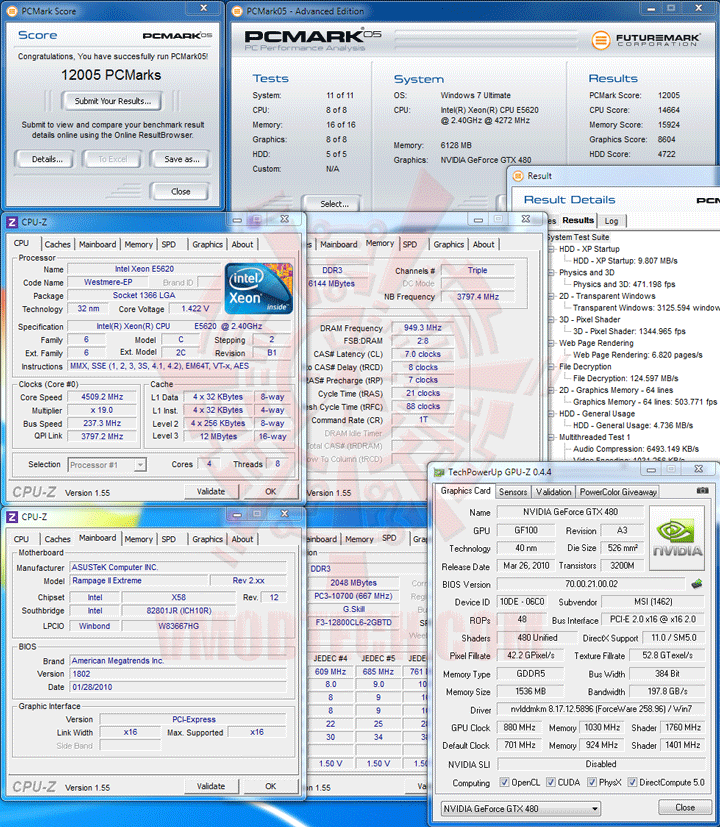Collapse the File Decryption tree node

pos(552,367)
